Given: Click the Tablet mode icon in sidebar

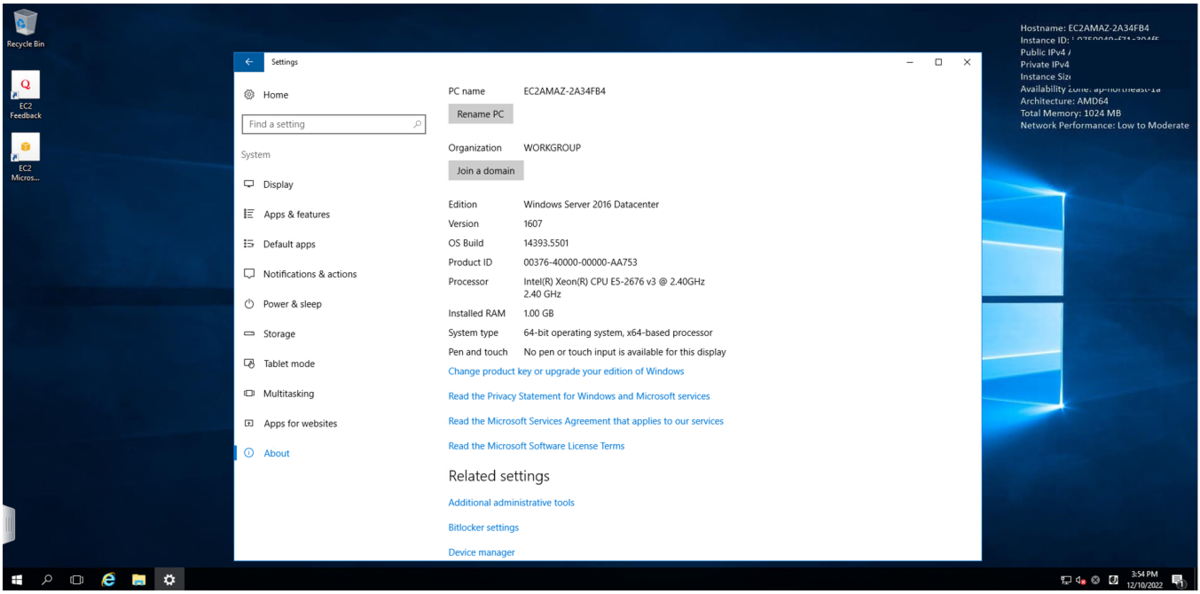Looking at the screenshot, I should [x=249, y=364].
